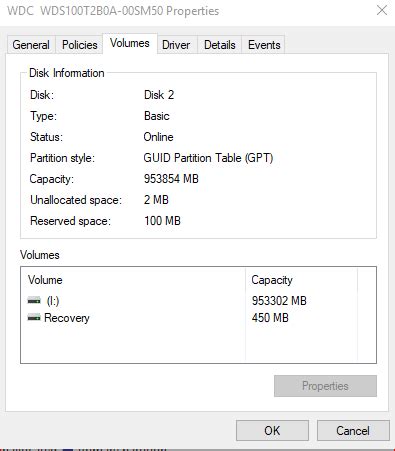Click the 'Disk 2' value
The height and width of the screenshot is (451, 395).
coord(159,95)
